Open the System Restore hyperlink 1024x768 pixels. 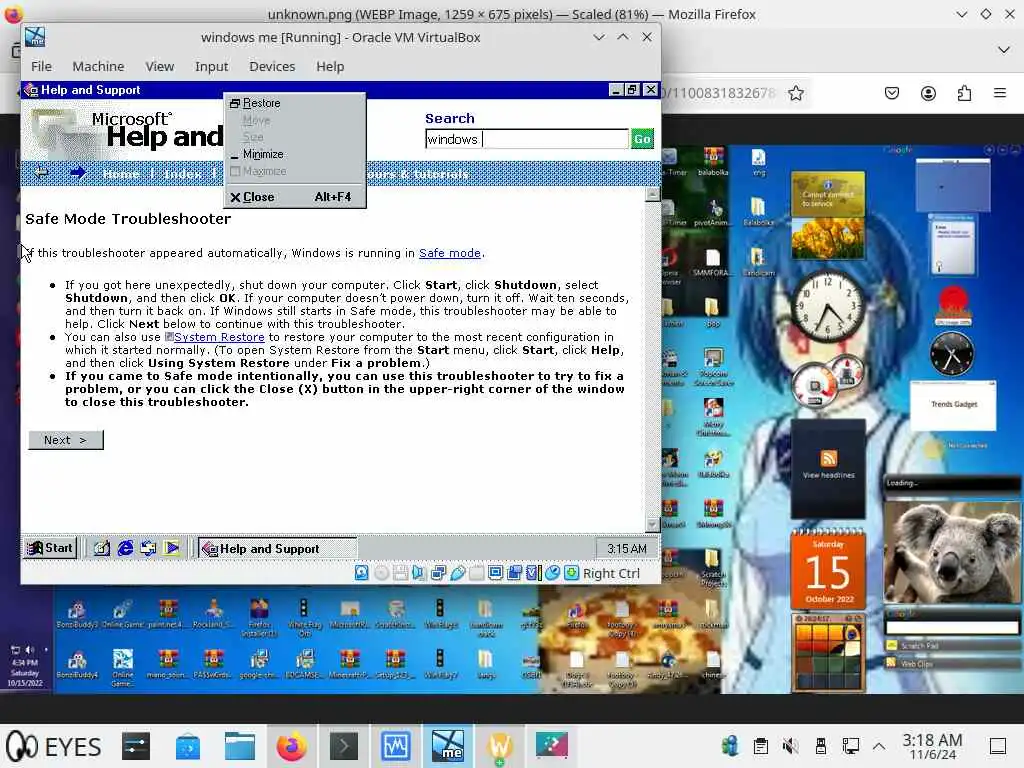219,337
